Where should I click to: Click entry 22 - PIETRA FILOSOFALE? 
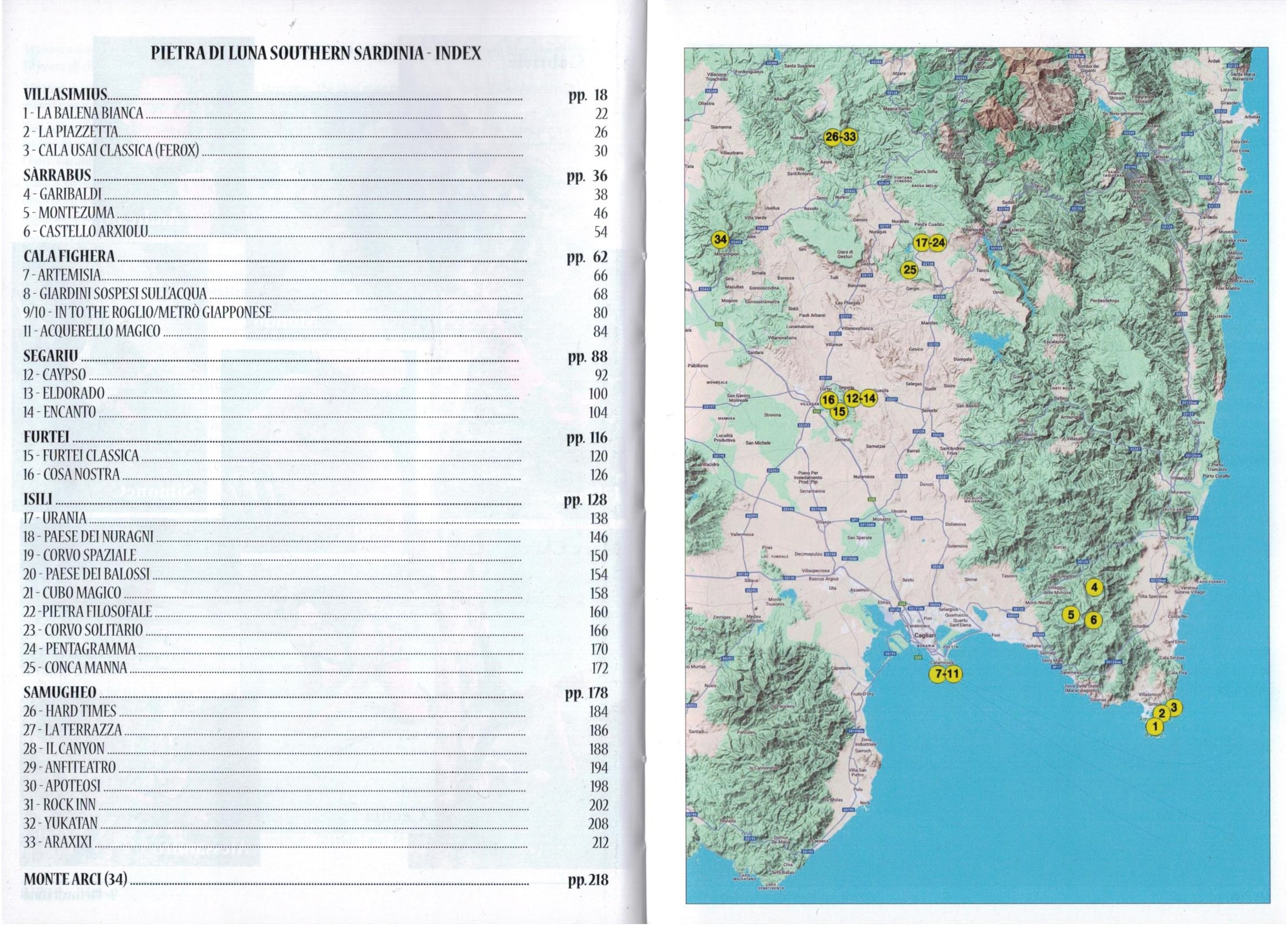pyautogui.click(x=88, y=612)
